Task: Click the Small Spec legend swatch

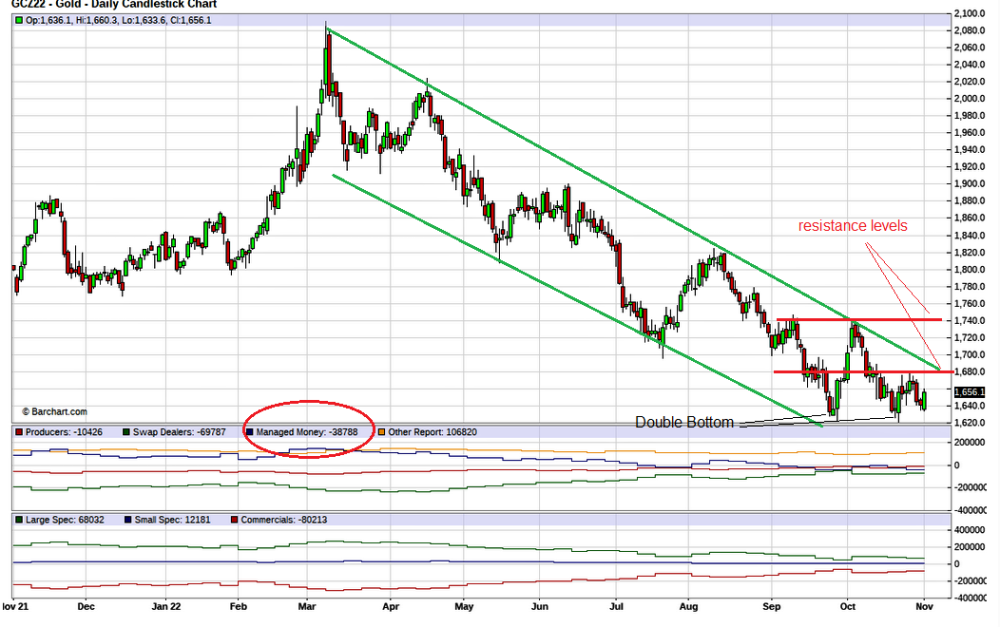Action: 125,520
